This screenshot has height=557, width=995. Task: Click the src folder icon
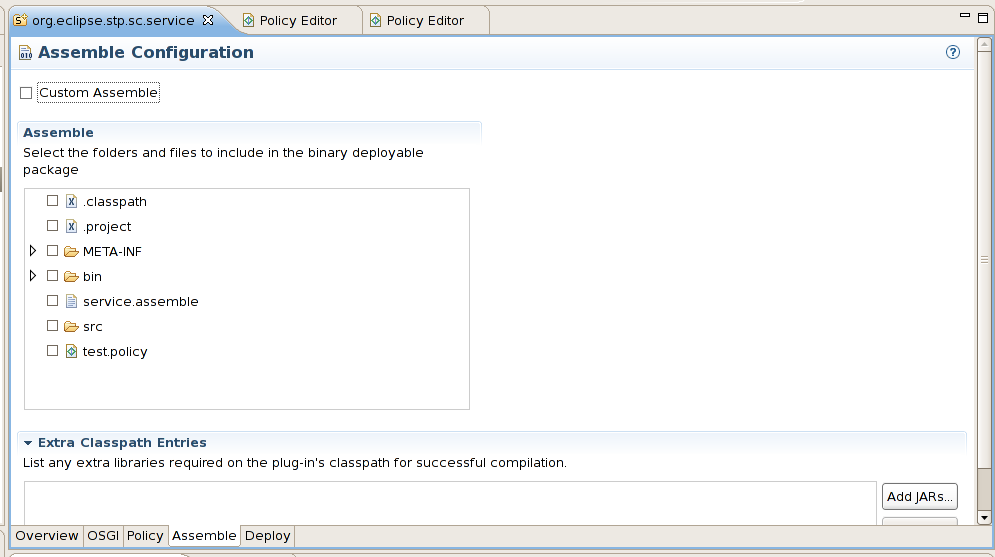(71, 326)
